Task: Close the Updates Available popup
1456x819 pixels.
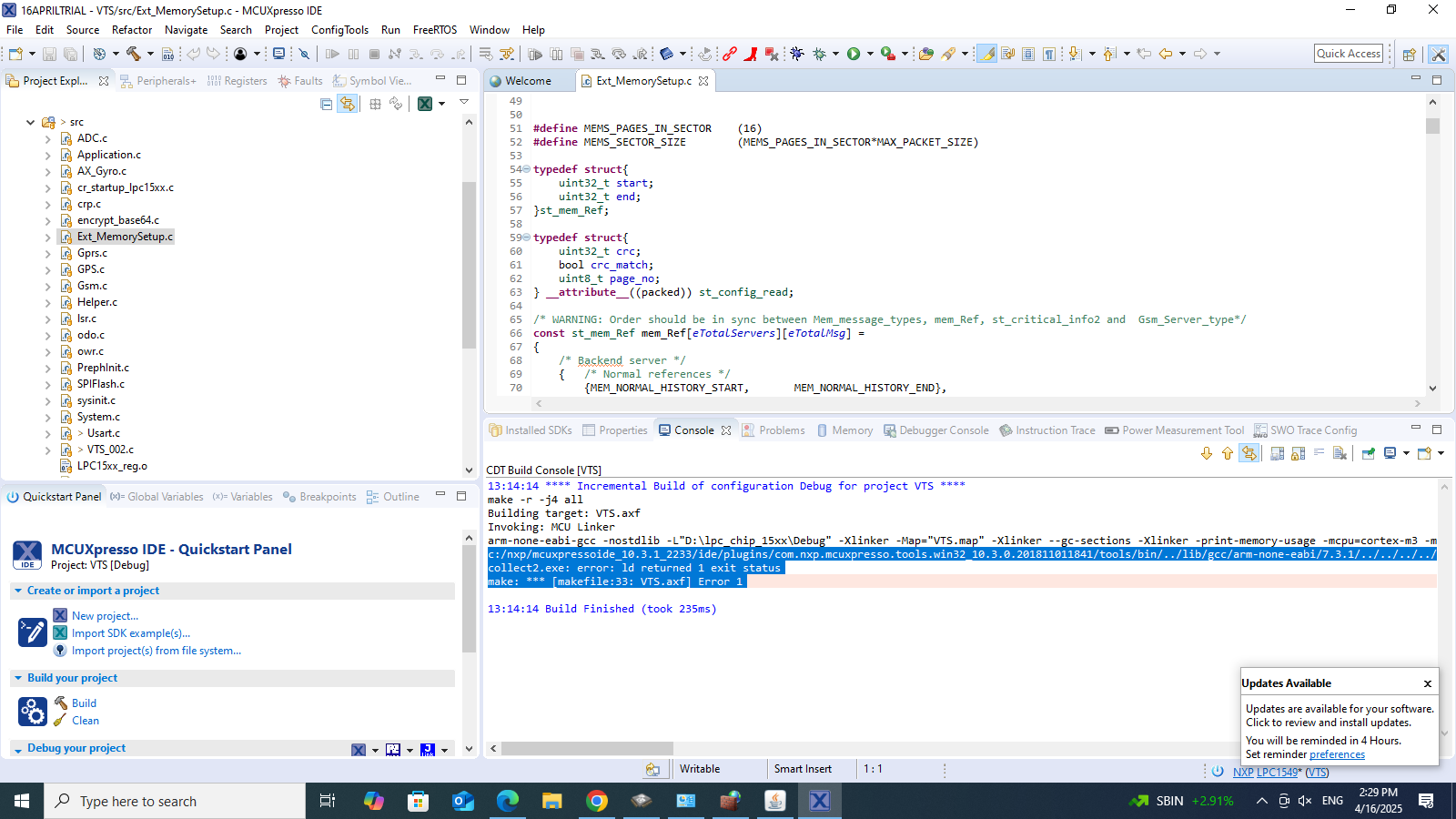Action: point(1428,683)
